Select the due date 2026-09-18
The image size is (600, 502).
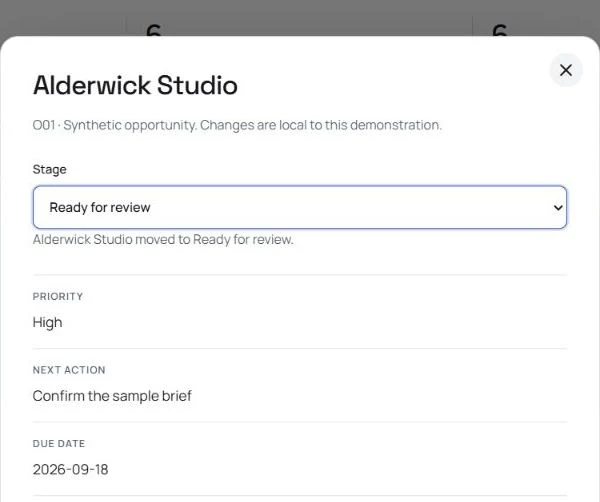point(70,469)
